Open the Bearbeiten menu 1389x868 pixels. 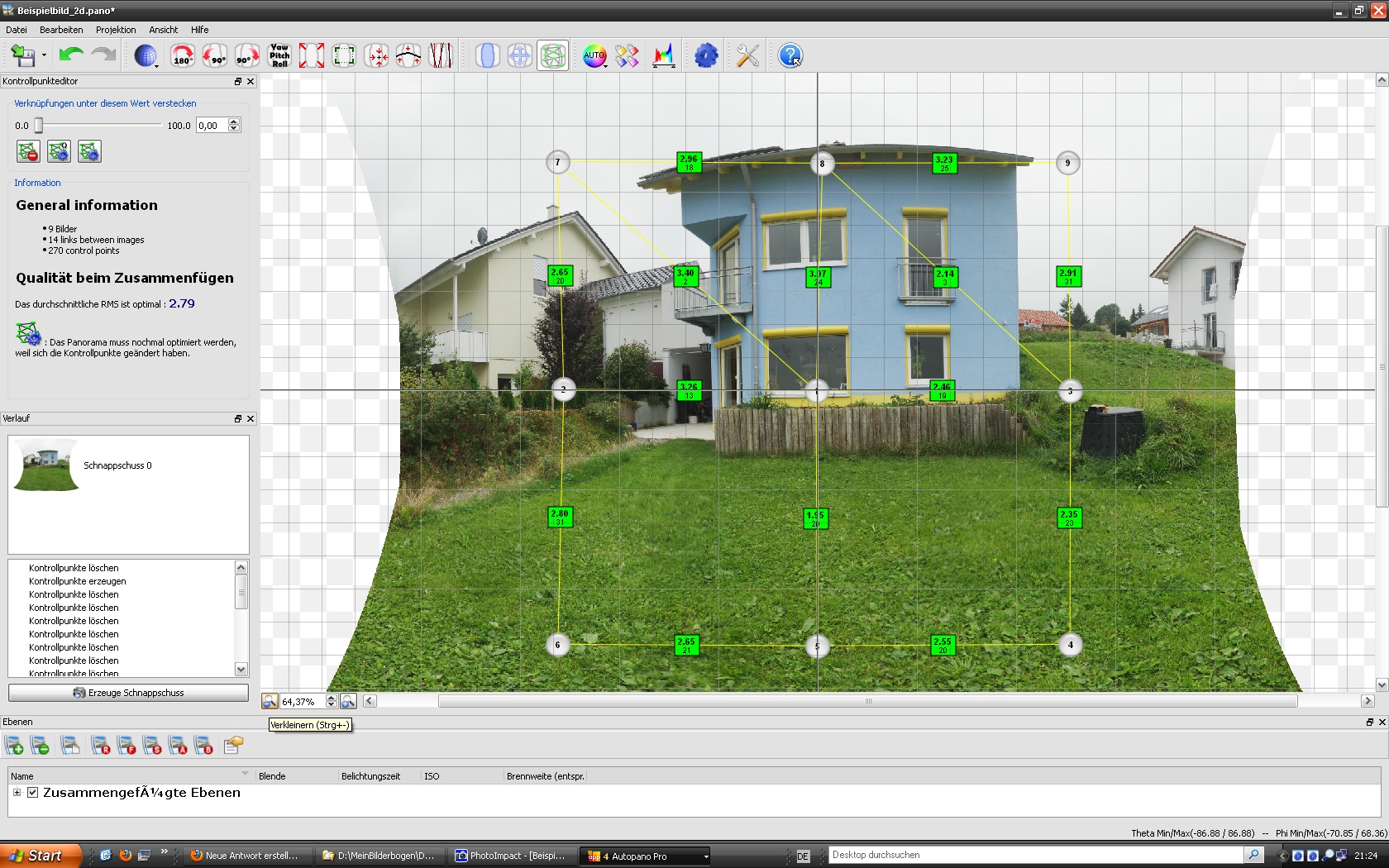click(61, 30)
